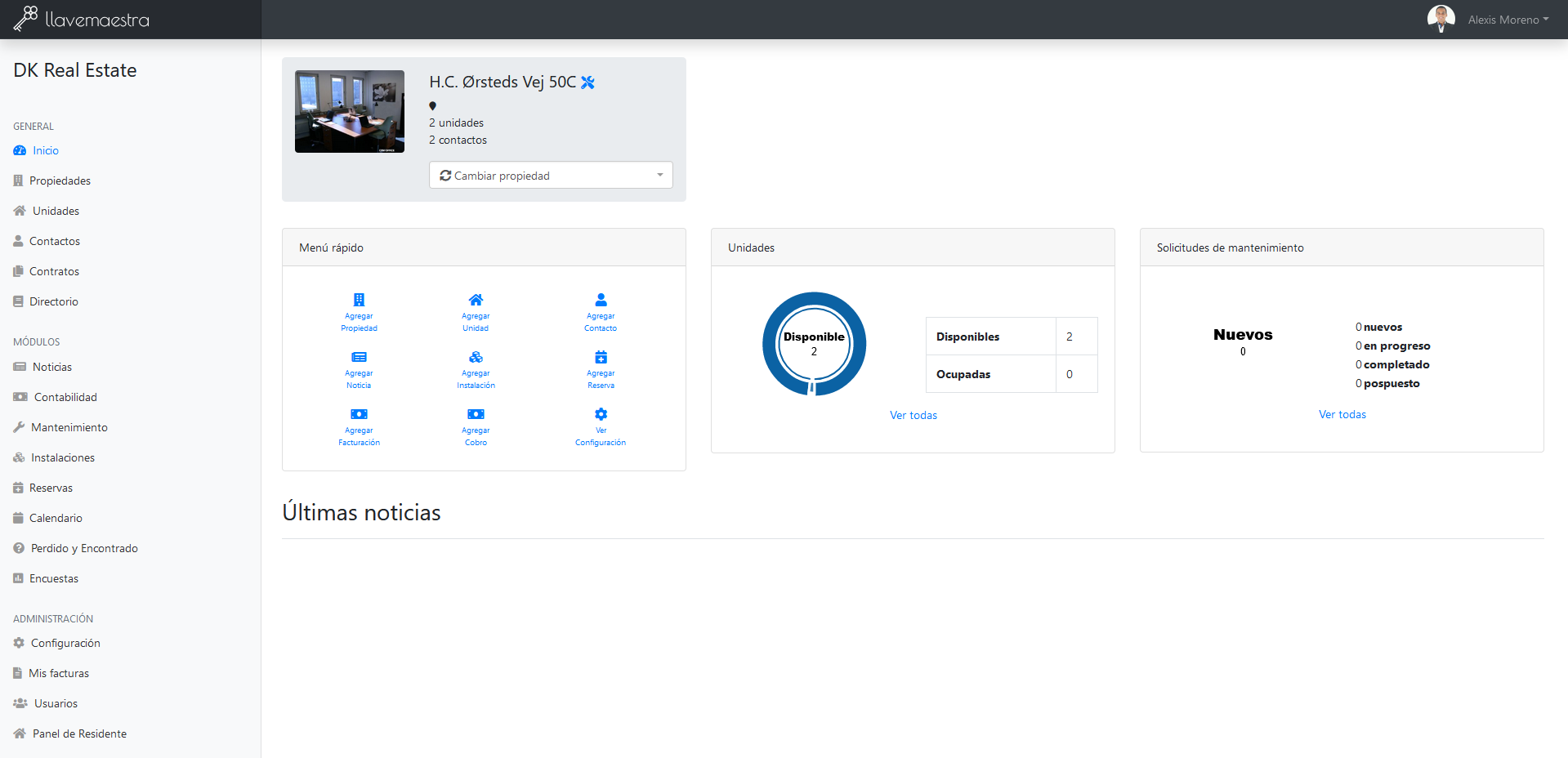Image resolution: width=1568 pixels, height=758 pixels.
Task: Click the Agregar Unidad house icon
Action: pos(476,300)
